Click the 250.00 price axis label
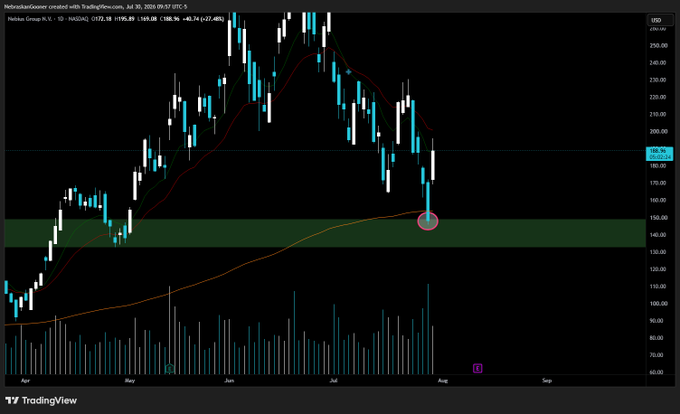 point(658,46)
